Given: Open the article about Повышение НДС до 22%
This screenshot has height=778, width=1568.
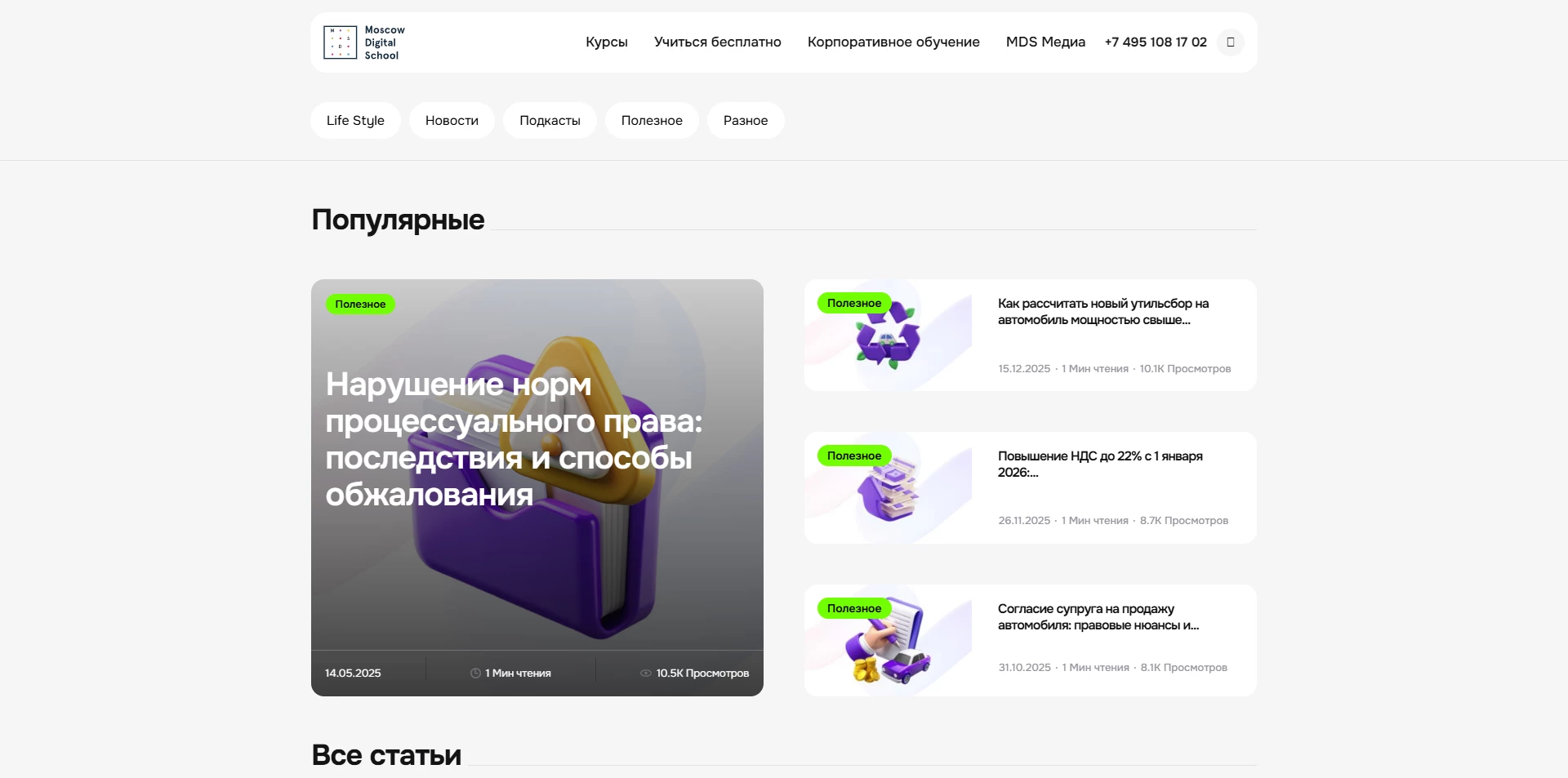Looking at the screenshot, I should tap(1100, 464).
